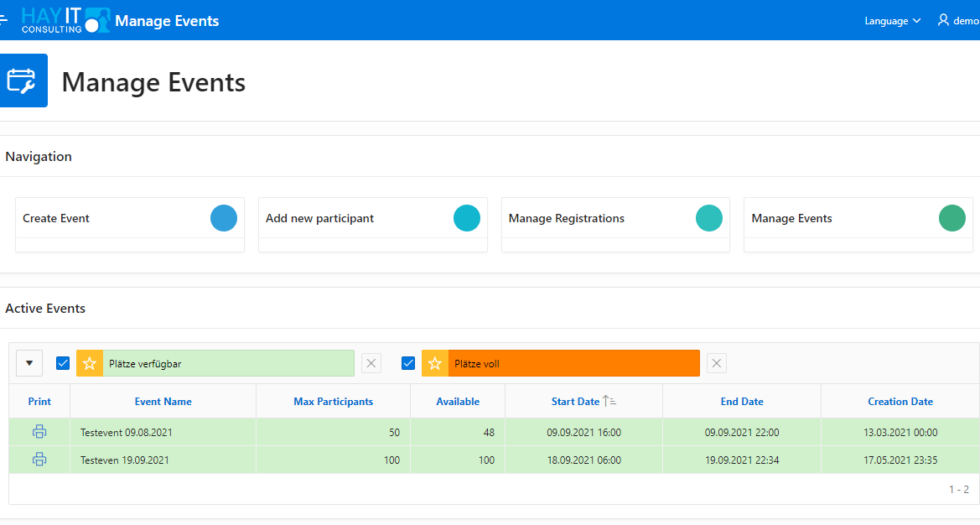The width and height of the screenshot is (980, 525).
Task: Sort by Max Participants column header
Action: click(333, 401)
